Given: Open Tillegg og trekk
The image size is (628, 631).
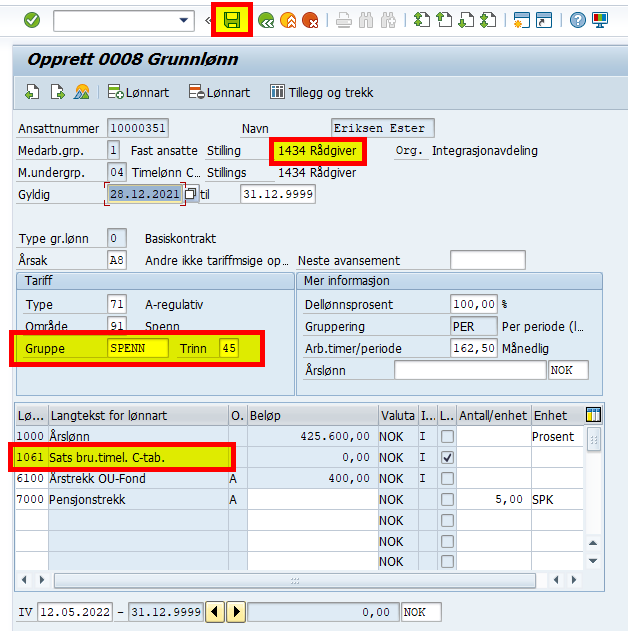Looking at the screenshot, I should tap(321, 92).
